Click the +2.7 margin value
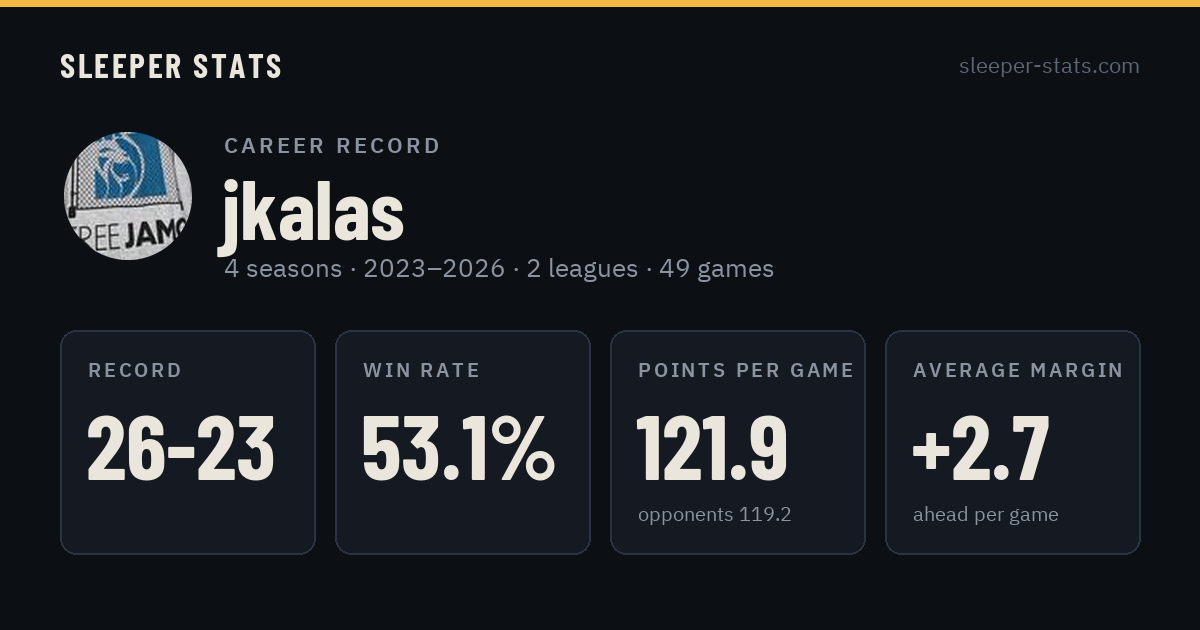The image size is (1200, 630). tap(981, 448)
